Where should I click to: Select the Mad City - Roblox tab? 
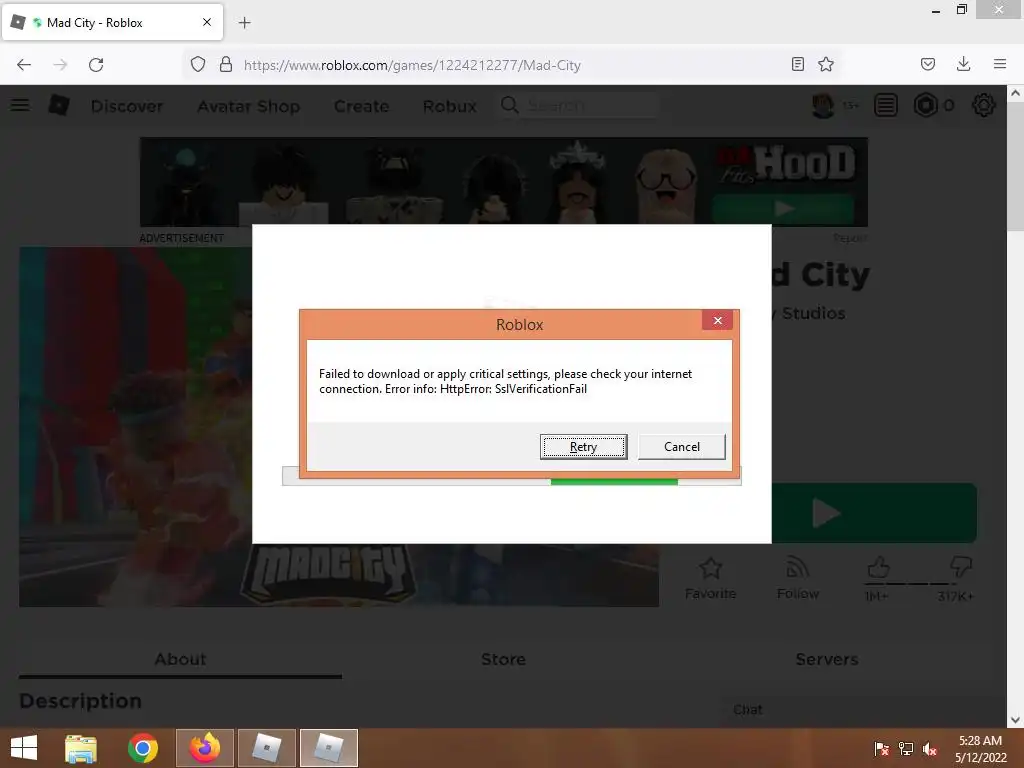112,22
